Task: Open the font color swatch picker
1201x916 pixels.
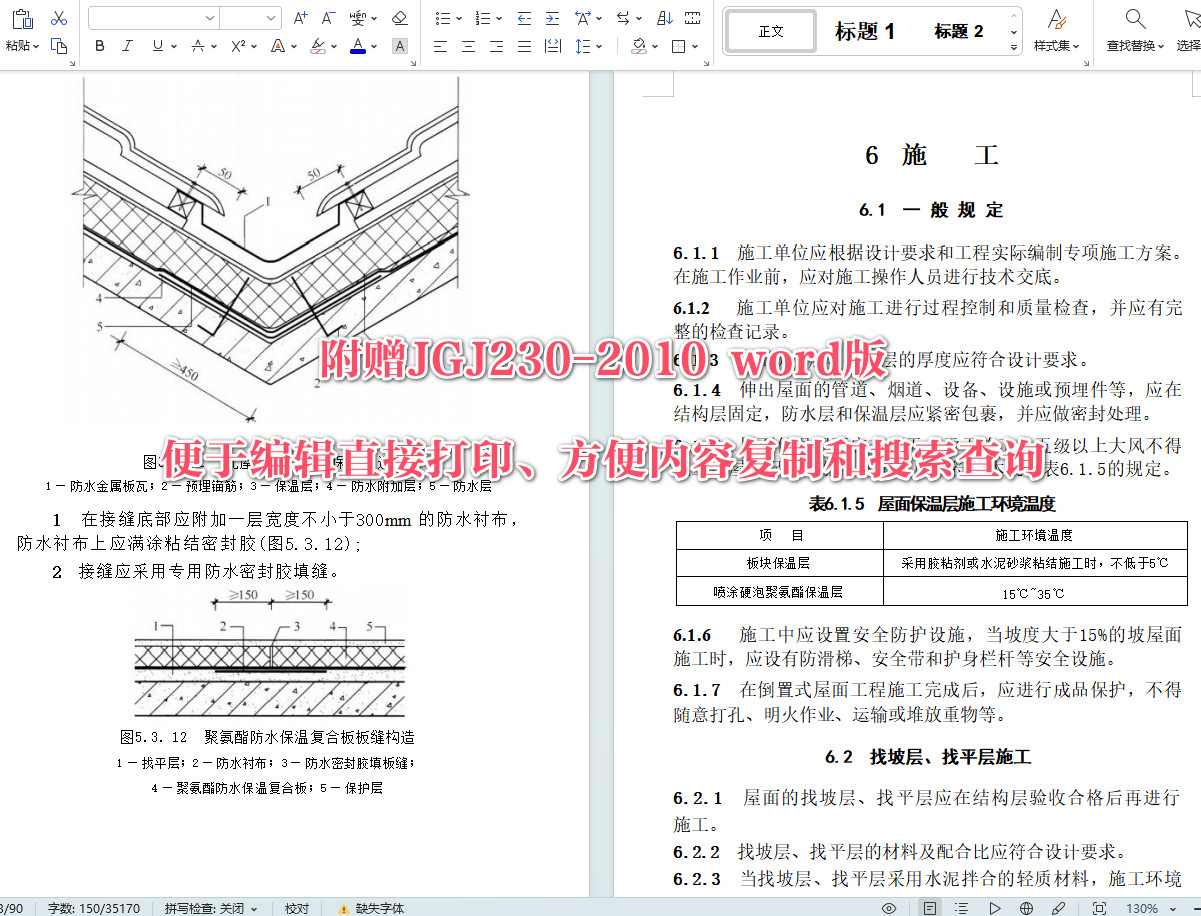Action: tap(372, 46)
